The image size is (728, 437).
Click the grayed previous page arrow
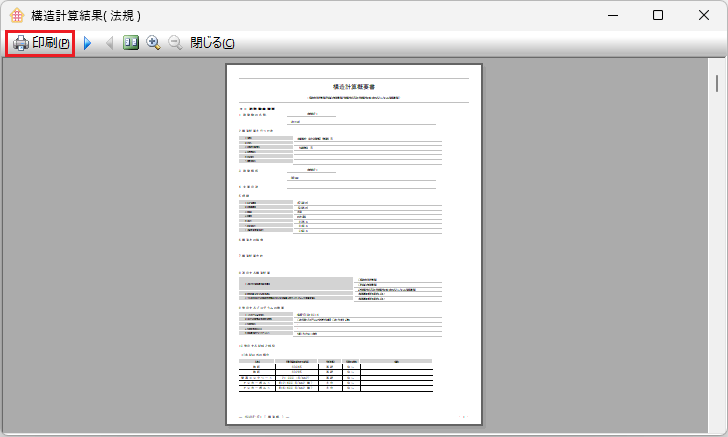click(109, 43)
